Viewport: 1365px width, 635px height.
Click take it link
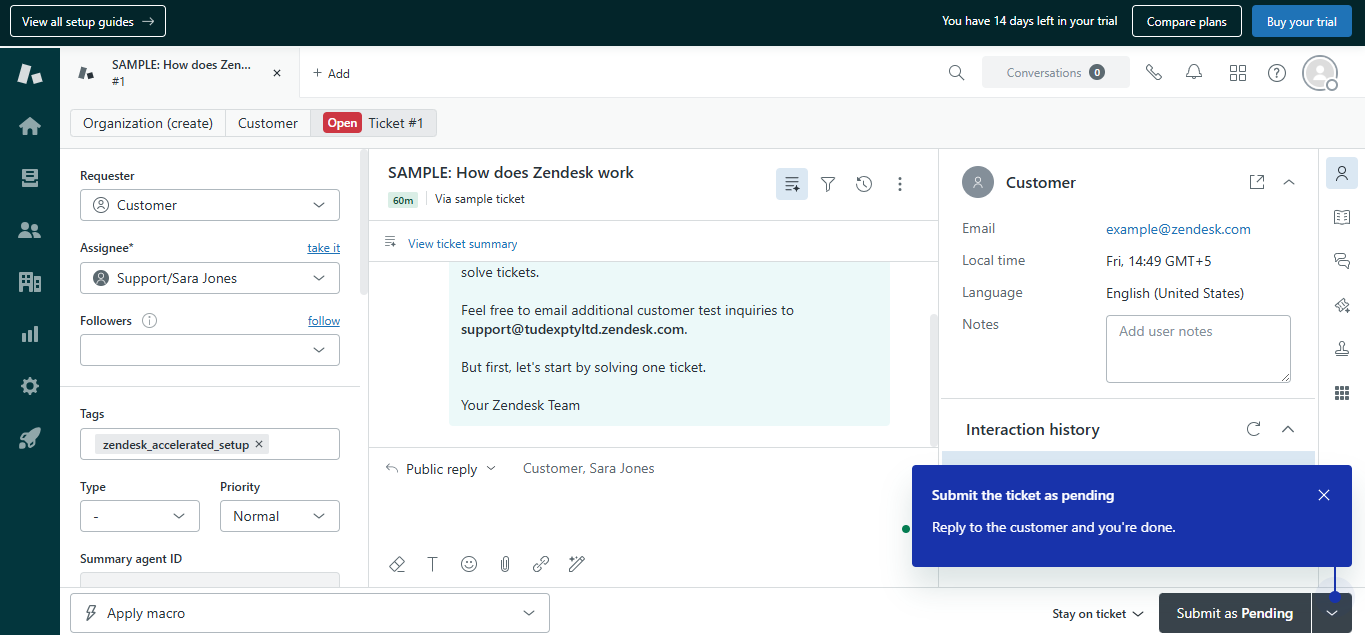click(323, 247)
